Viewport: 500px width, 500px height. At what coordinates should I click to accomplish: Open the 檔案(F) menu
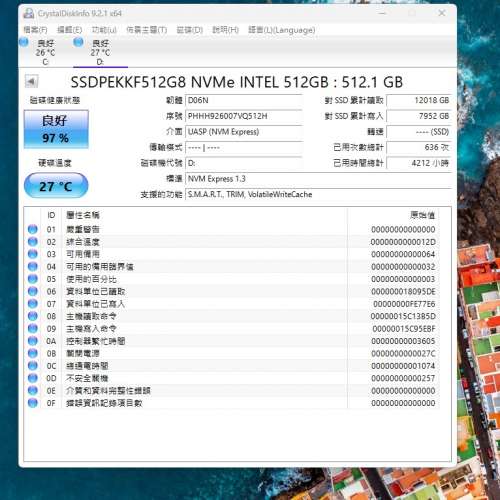click(x=35, y=30)
